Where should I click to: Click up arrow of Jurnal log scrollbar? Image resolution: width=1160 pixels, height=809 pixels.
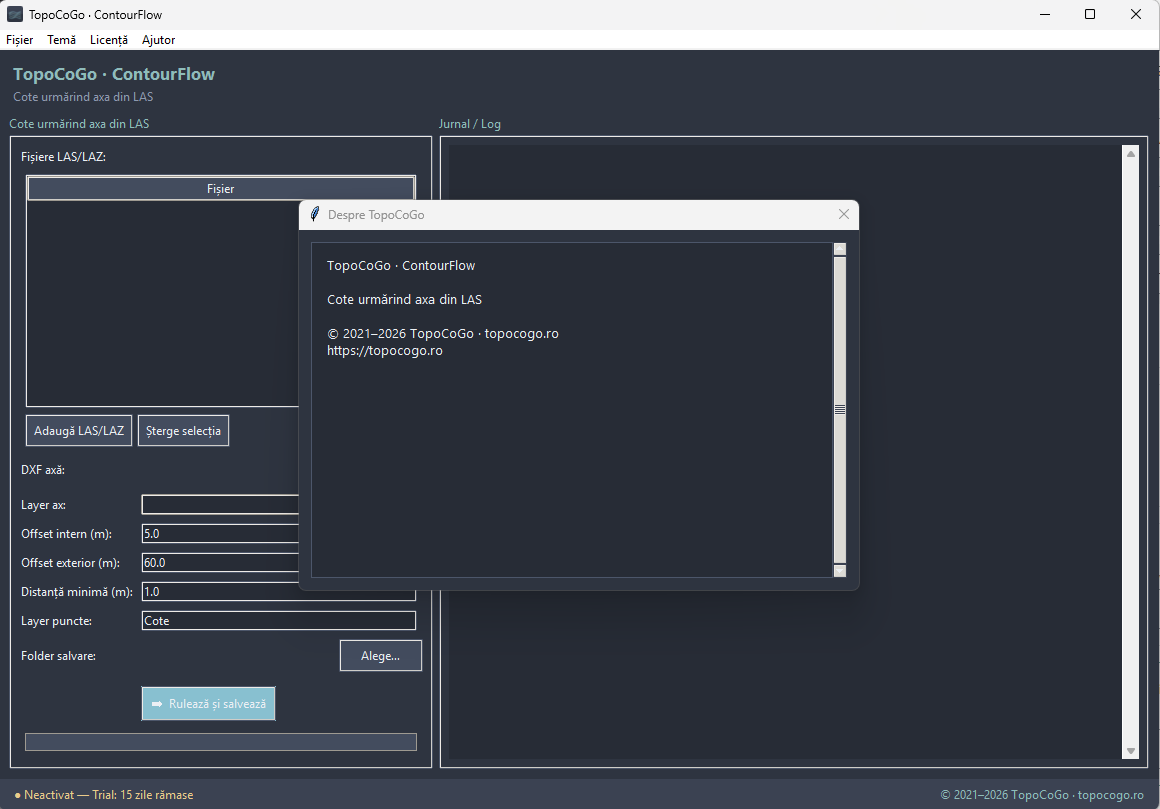tap(1130, 154)
